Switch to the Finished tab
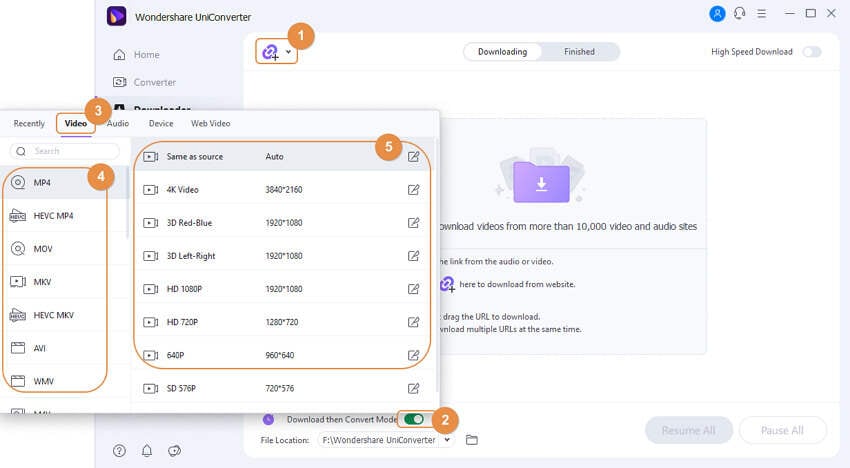The width and height of the screenshot is (850, 468). point(579,52)
